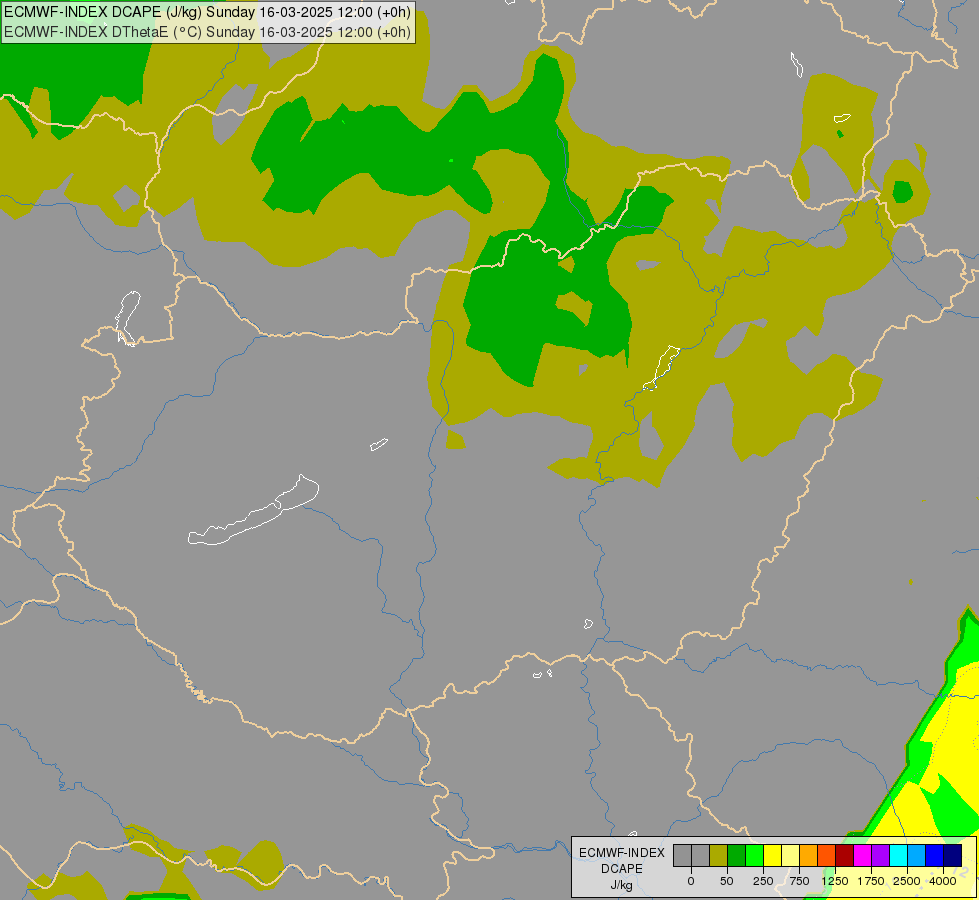Click the red-orange legend swatch
The height and width of the screenshot is (900, 979).
pyautogui.click(x=827, y=855)
